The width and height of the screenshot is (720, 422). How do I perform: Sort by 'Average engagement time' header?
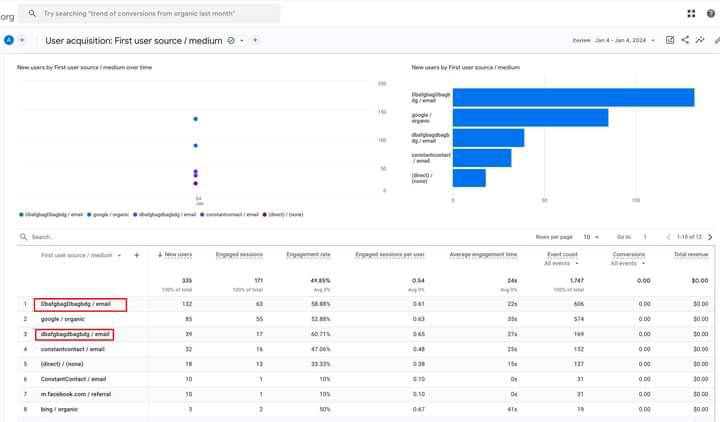click(x=483, y=254)
